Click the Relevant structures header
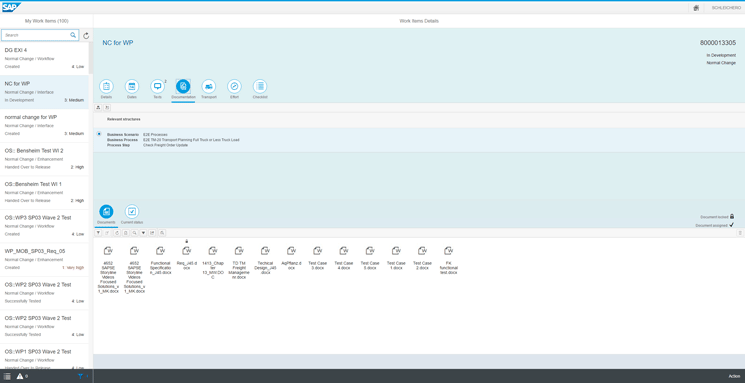 (124, 119)
